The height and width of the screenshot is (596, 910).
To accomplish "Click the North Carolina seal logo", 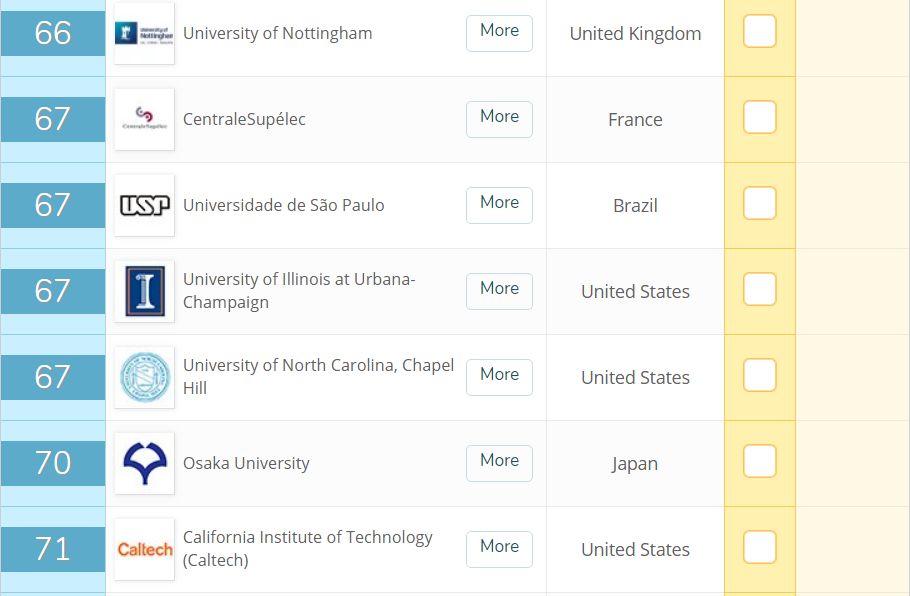I will pos(145,377).
